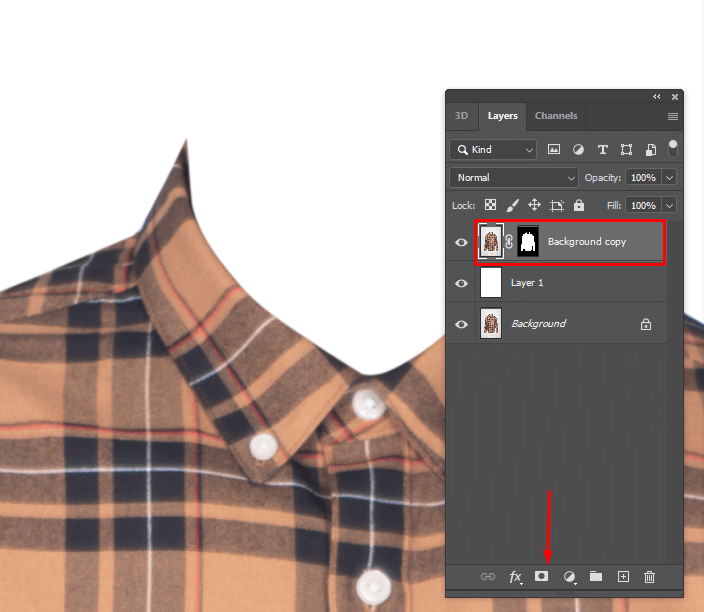Click Fill 100% value field
Screen dimensions: 704x612
tap(643, 206)
